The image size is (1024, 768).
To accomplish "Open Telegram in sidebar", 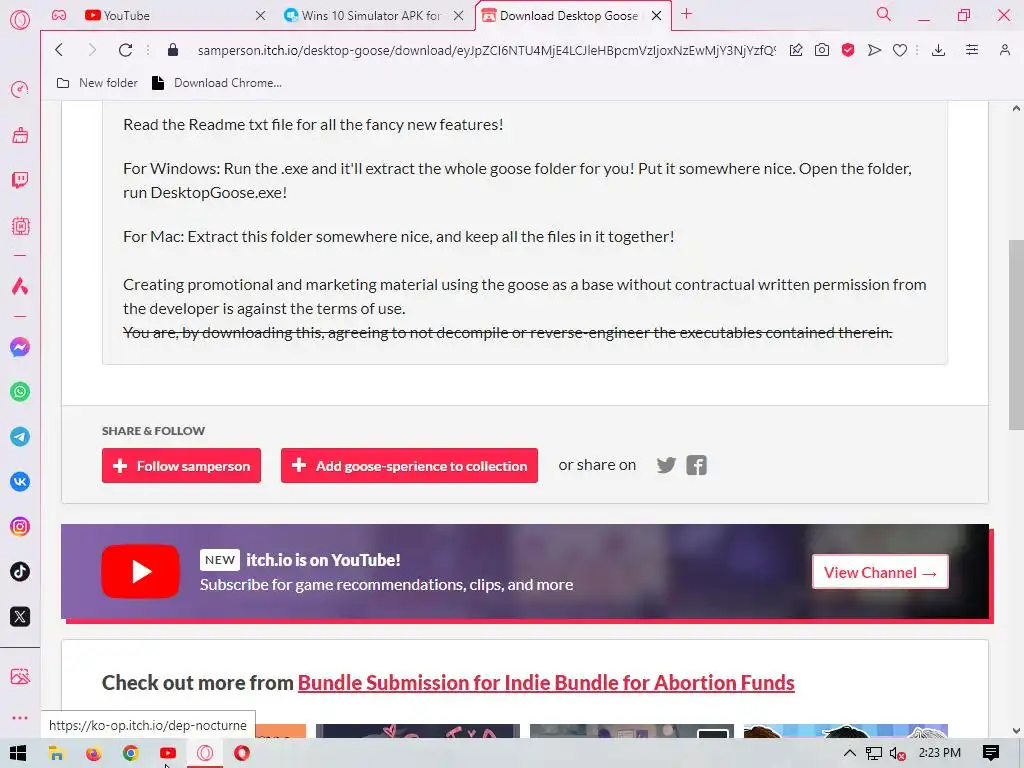I will [x=20, y=437].
